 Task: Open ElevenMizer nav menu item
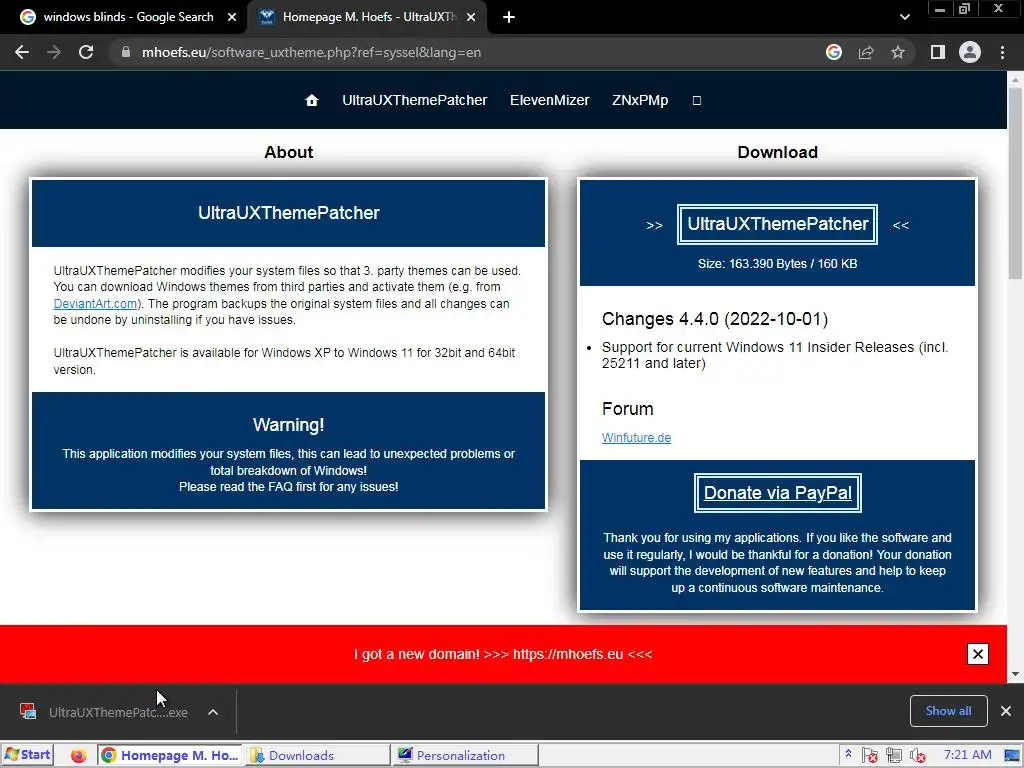[549, 100]
